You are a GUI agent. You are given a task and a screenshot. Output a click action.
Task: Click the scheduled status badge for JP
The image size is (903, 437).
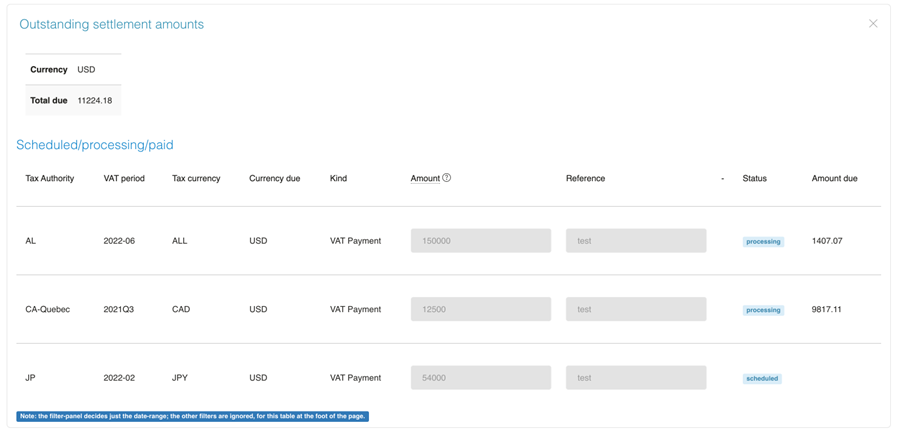pyautogui.click(x=762, y=379)
